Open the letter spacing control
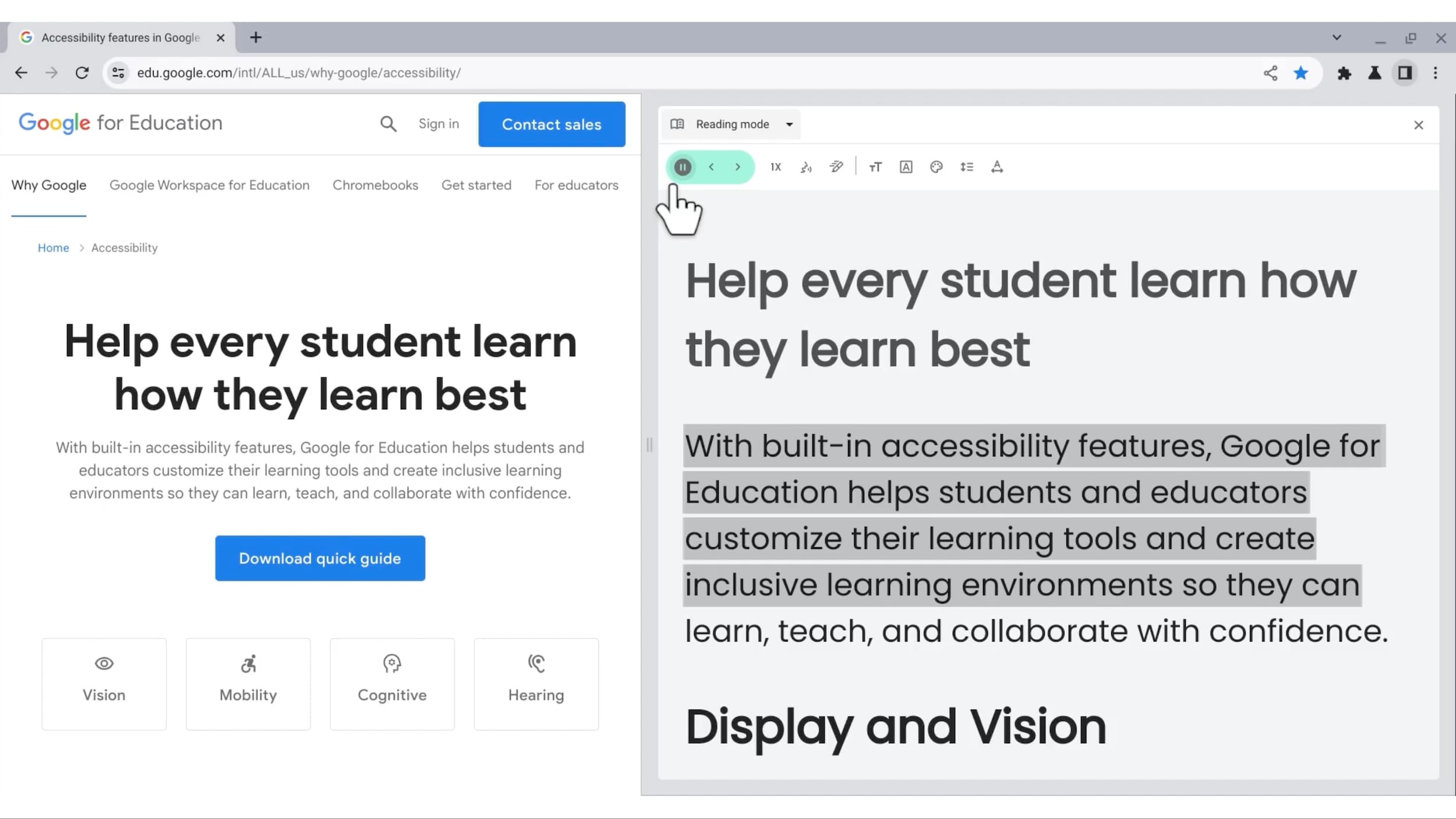Screen dimensions: 1456x819 tap(997, 167)
